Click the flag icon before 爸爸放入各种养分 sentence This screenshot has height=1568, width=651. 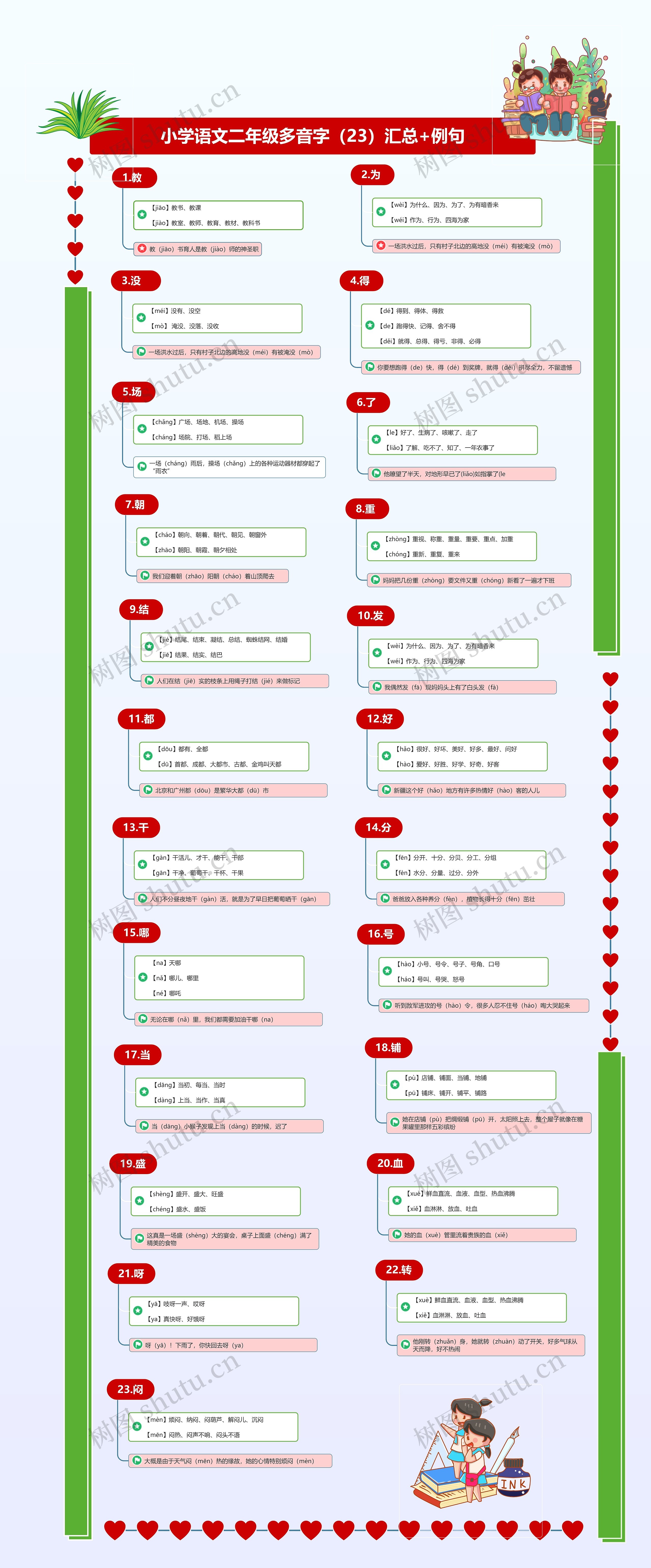click(x=385, y=898)
